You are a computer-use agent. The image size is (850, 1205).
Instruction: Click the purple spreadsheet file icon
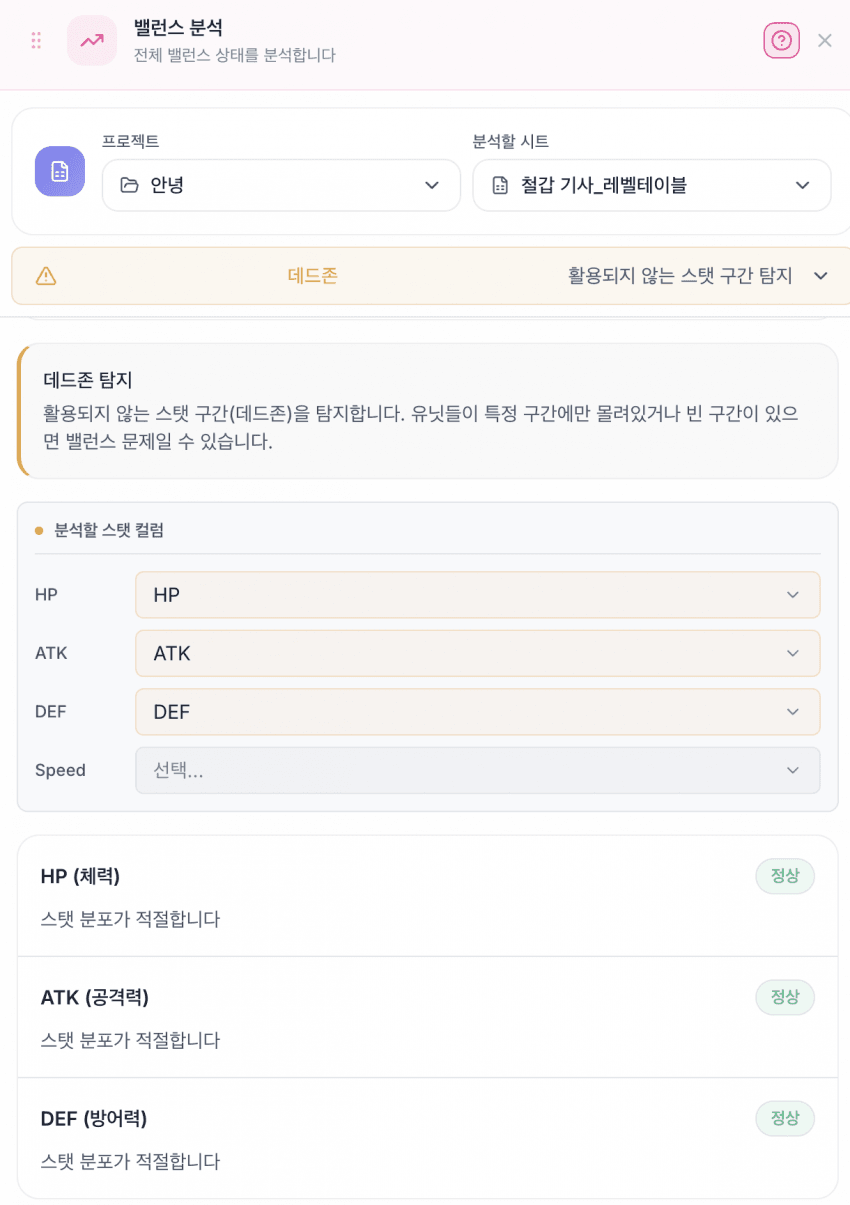tap(60, 171)
